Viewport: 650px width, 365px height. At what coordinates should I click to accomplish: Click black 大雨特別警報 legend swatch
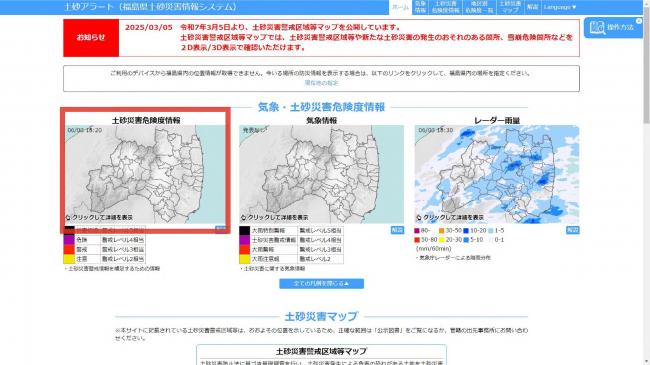[245, 230]
